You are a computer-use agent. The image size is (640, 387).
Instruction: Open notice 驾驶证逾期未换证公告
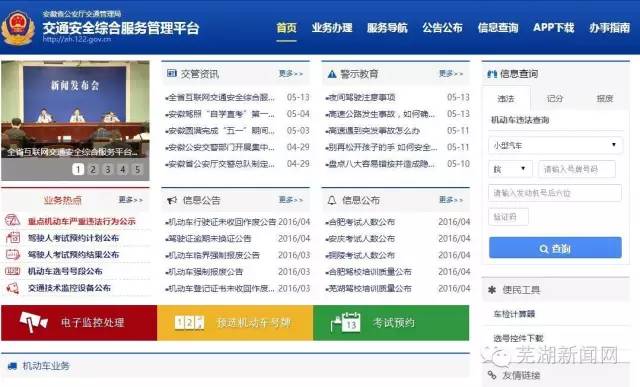209,238
